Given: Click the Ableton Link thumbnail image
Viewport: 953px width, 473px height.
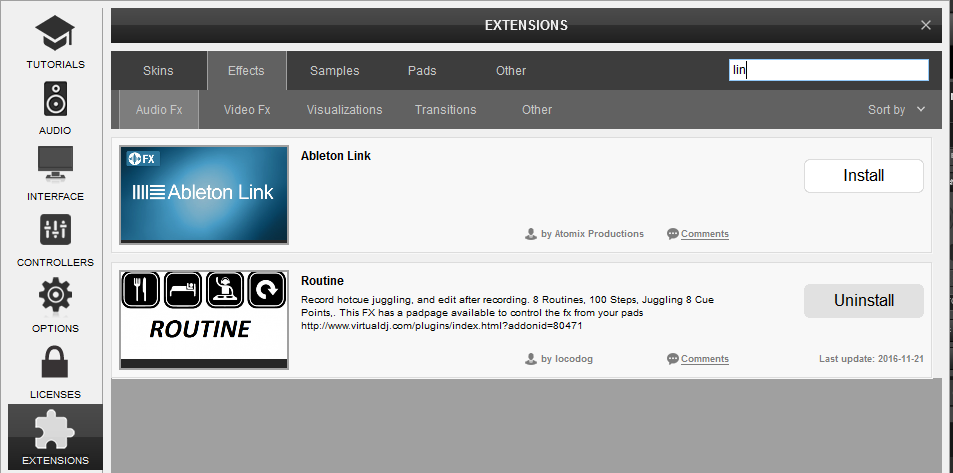Looking at the screenshot, I should (204, 195).
